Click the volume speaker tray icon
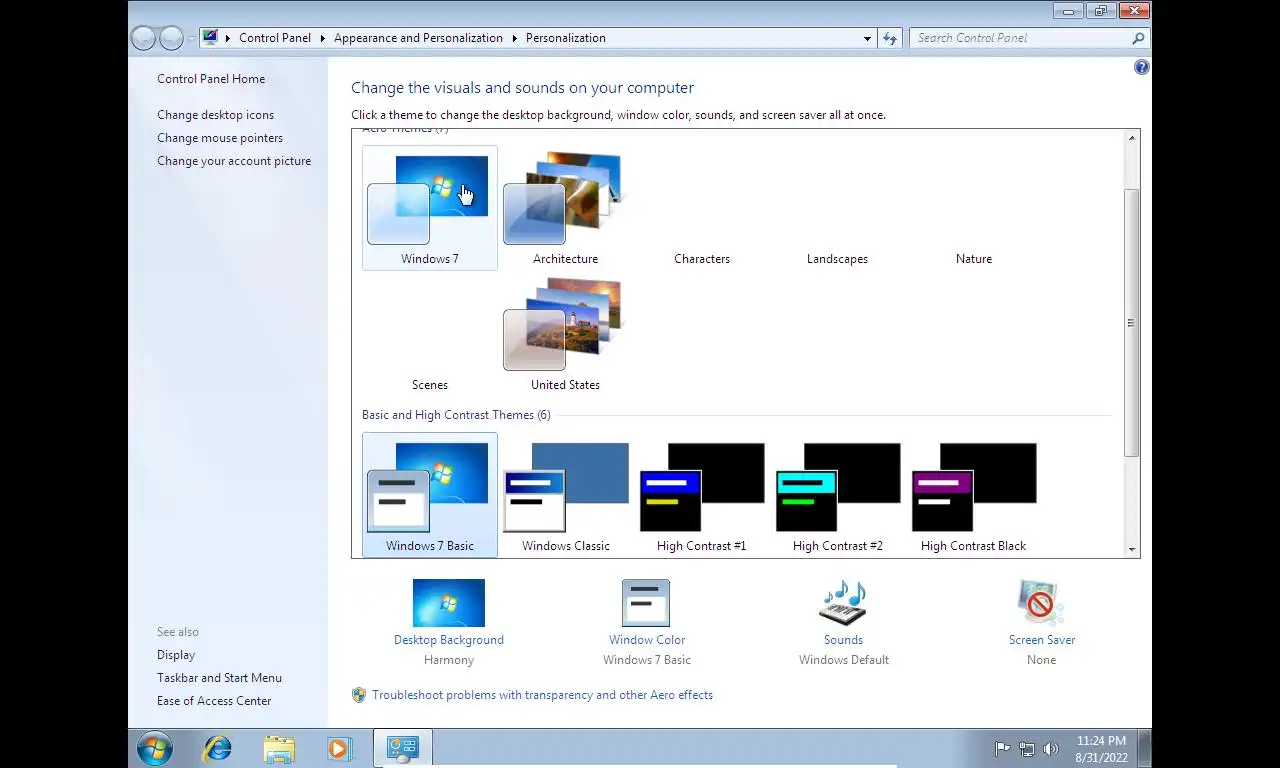1280x768 pixels. click(x=1051, y=749)
